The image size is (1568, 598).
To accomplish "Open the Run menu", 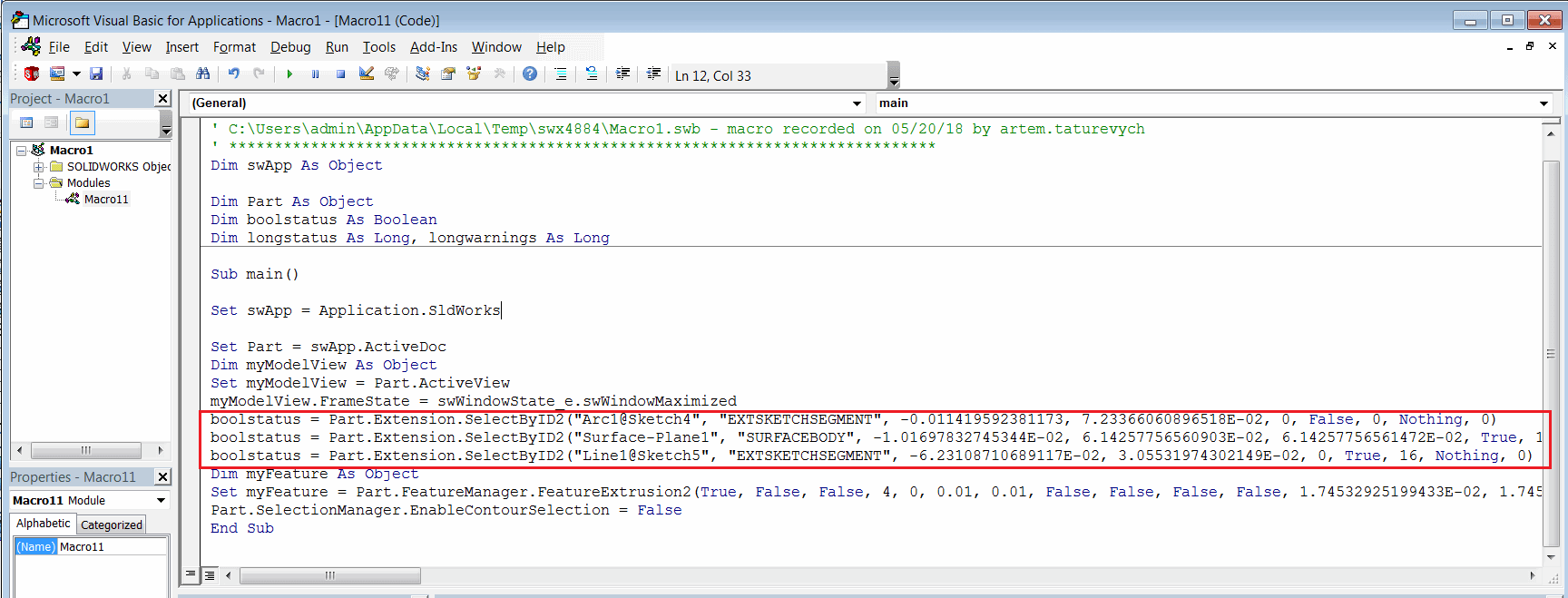I will tap(337, 47).
